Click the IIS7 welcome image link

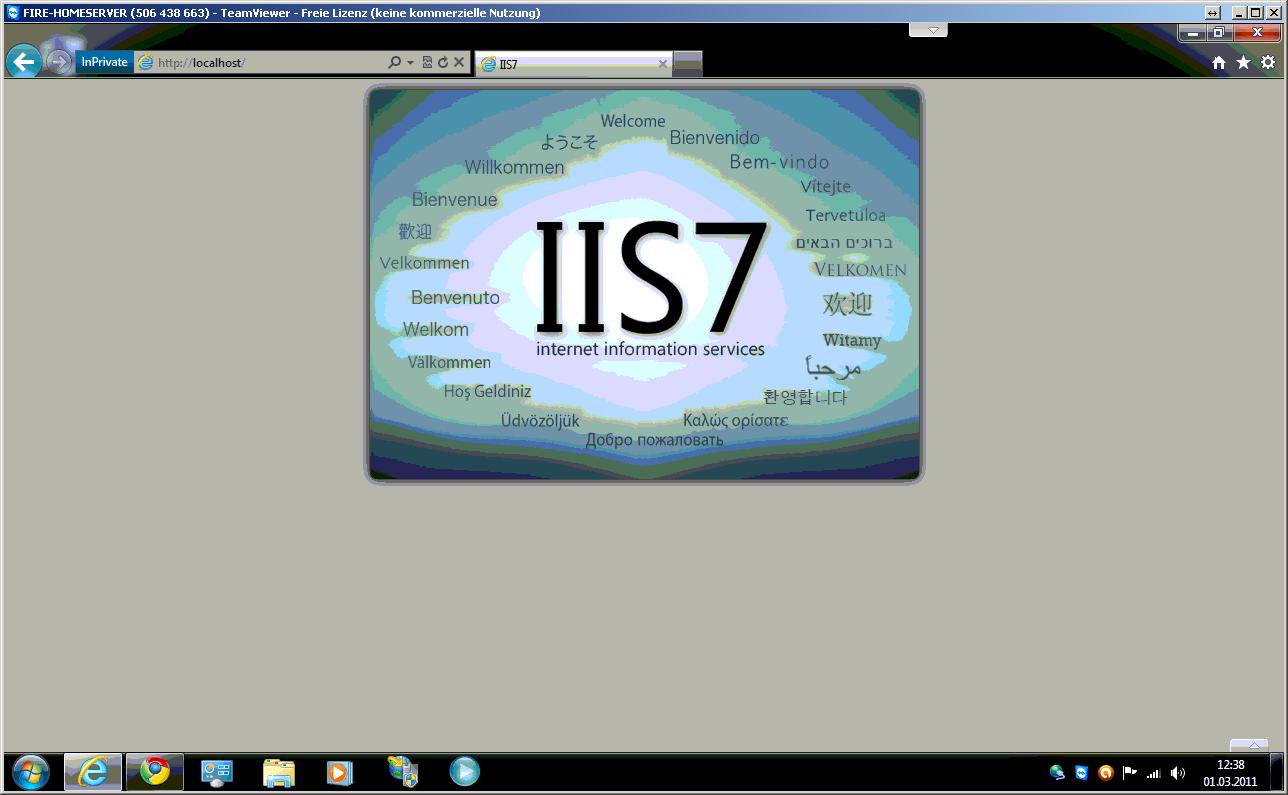coord(644,285)
